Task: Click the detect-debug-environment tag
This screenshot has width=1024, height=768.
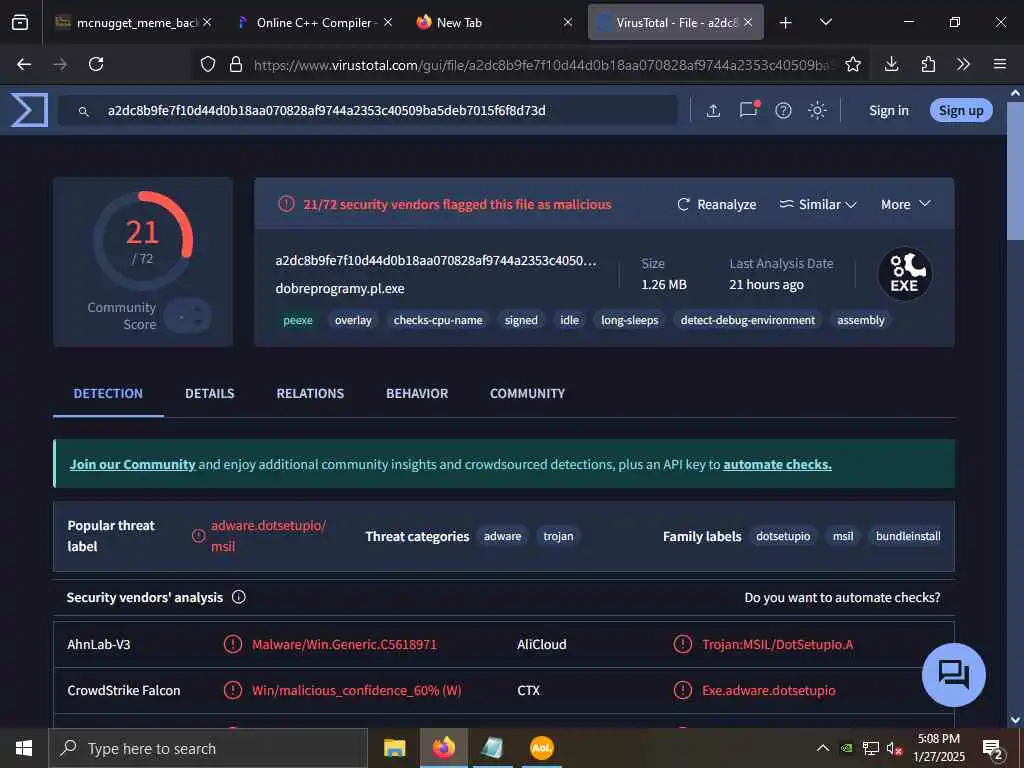Action: 748,320
